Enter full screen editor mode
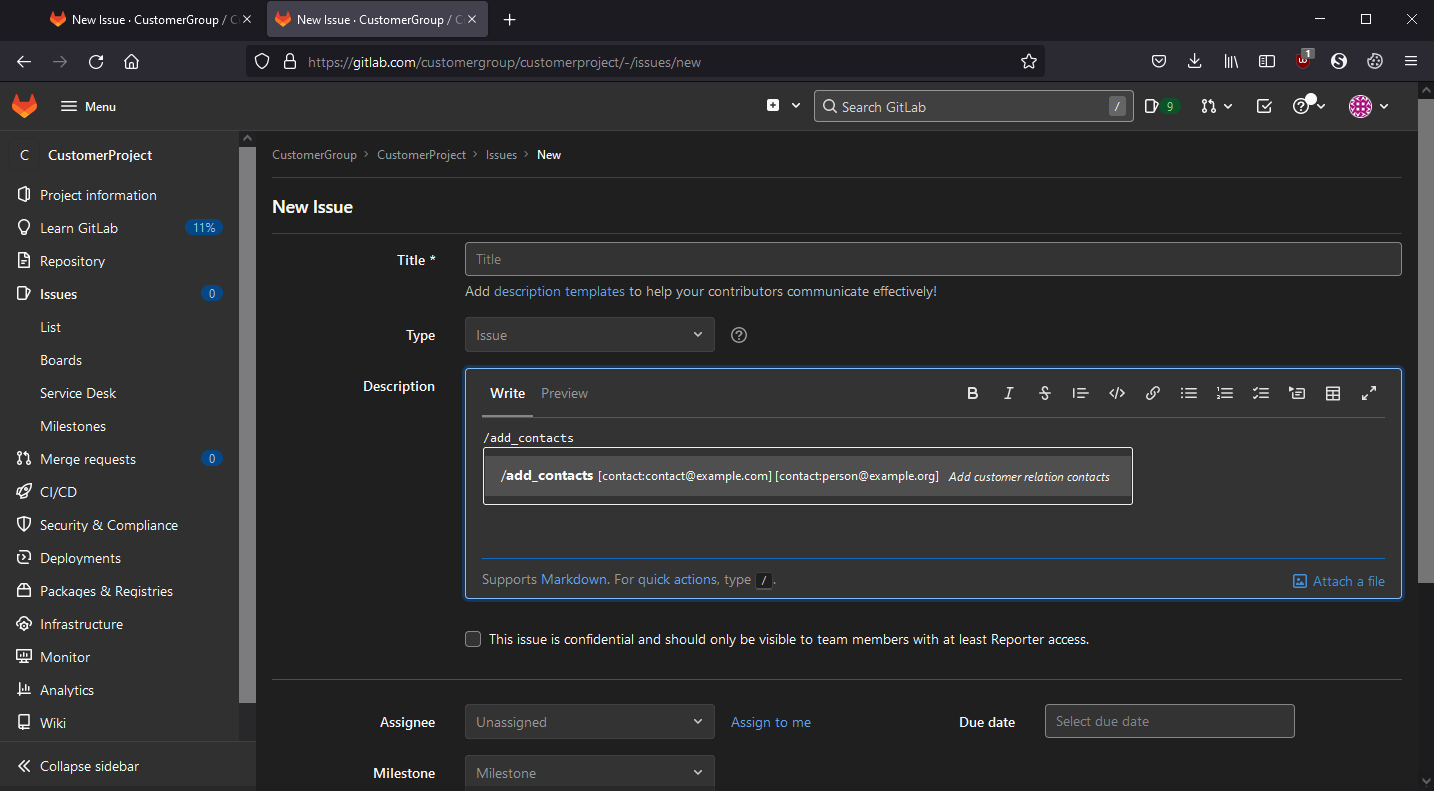 (1369, 394)
